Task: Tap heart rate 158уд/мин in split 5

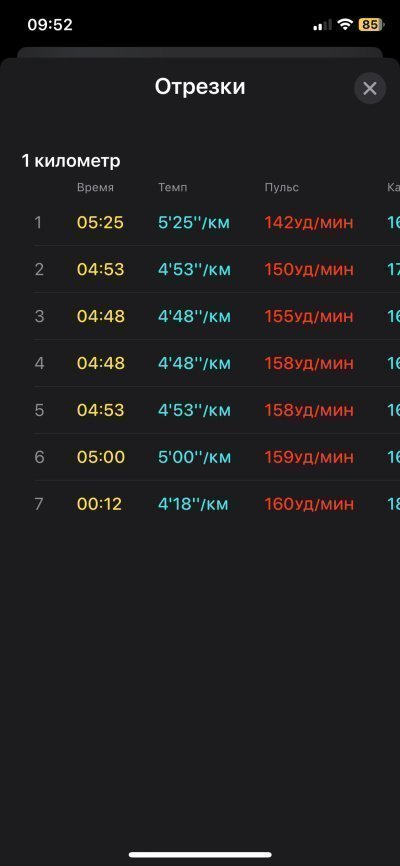Action: (x=308, y=411)
